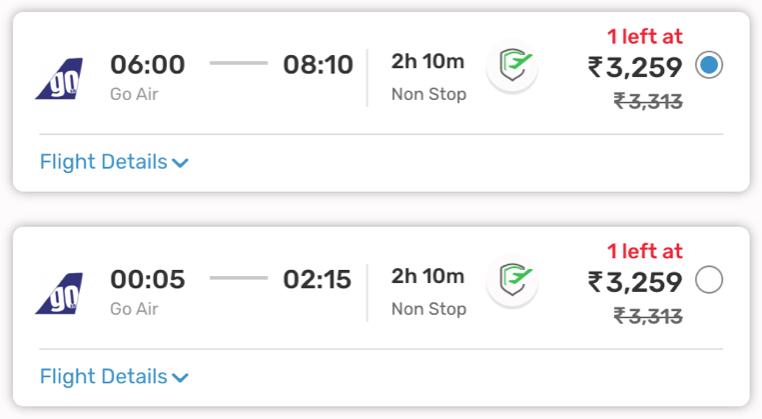Click '2h 10m Non Stop' on the second card
This screenshot has width=762, height=419.
coord(429,292)
